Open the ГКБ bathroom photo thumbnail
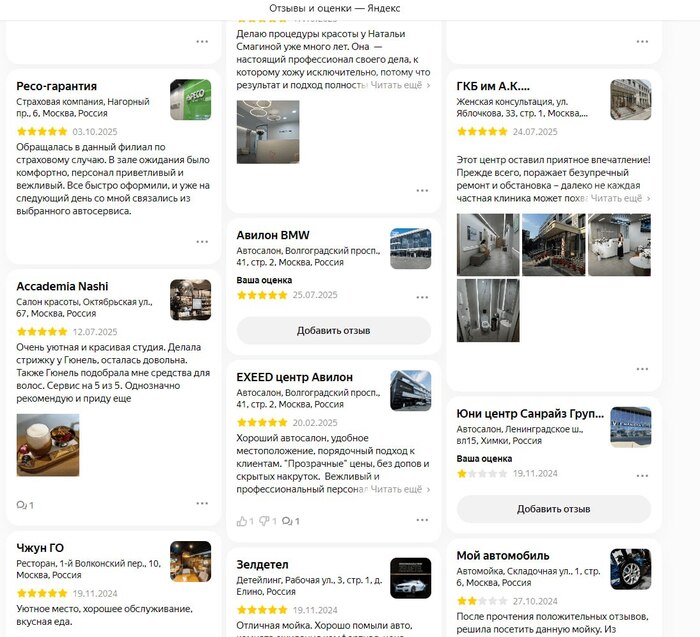This screenshot has height=637, width=700. click(488, 311)
